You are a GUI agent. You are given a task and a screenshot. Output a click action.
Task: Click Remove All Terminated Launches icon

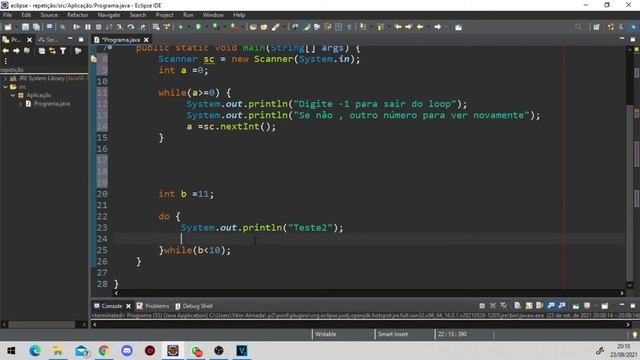pos(504,306)
